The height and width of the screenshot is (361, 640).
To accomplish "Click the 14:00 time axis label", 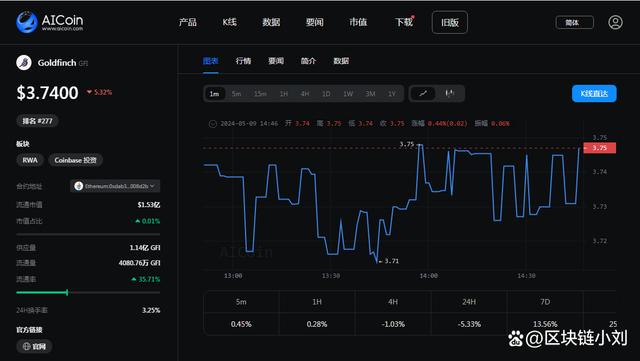I will pyautogui.click(x=429, y=276).
